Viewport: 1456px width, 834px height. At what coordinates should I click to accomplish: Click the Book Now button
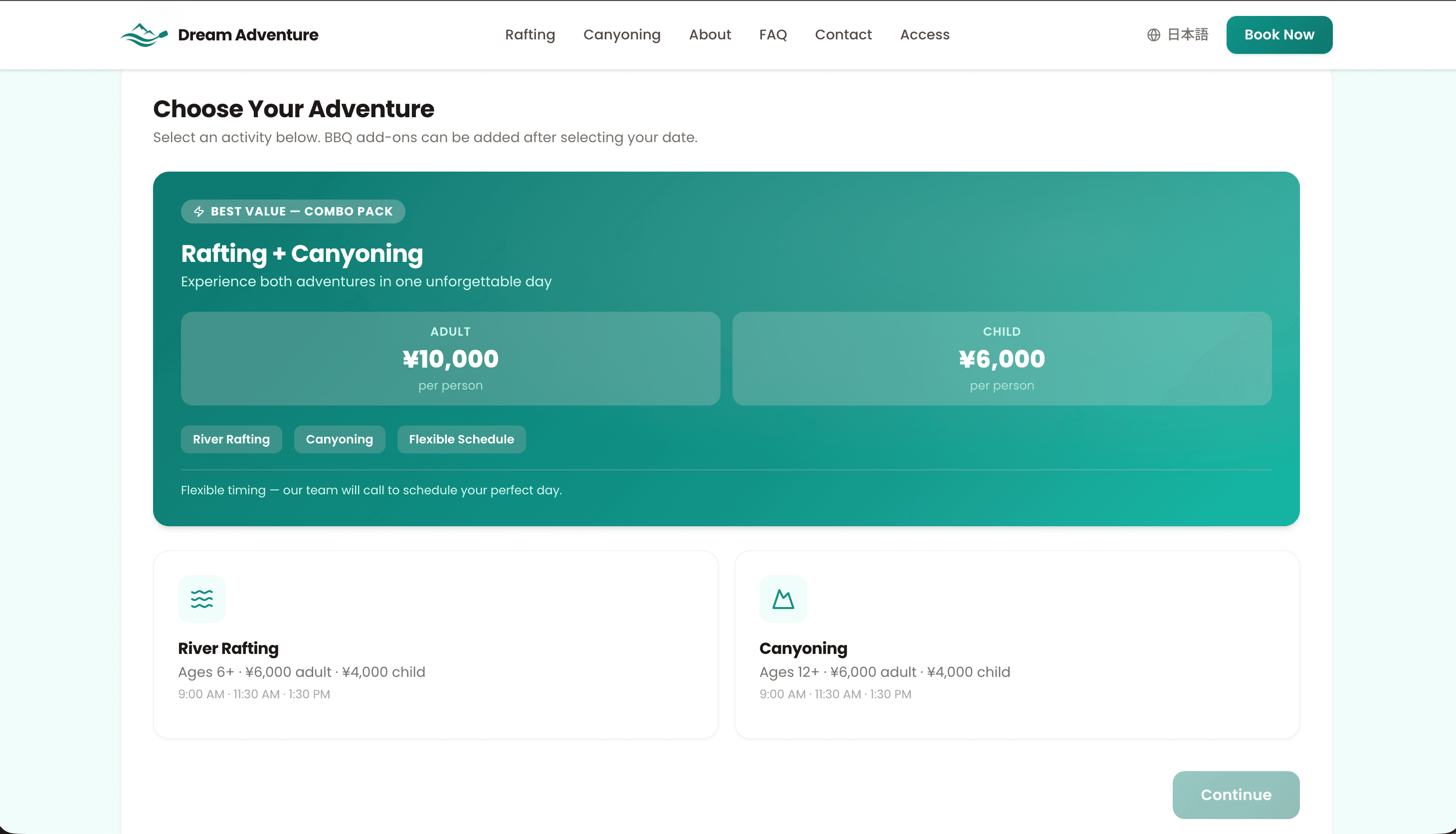pos(1278,35)
